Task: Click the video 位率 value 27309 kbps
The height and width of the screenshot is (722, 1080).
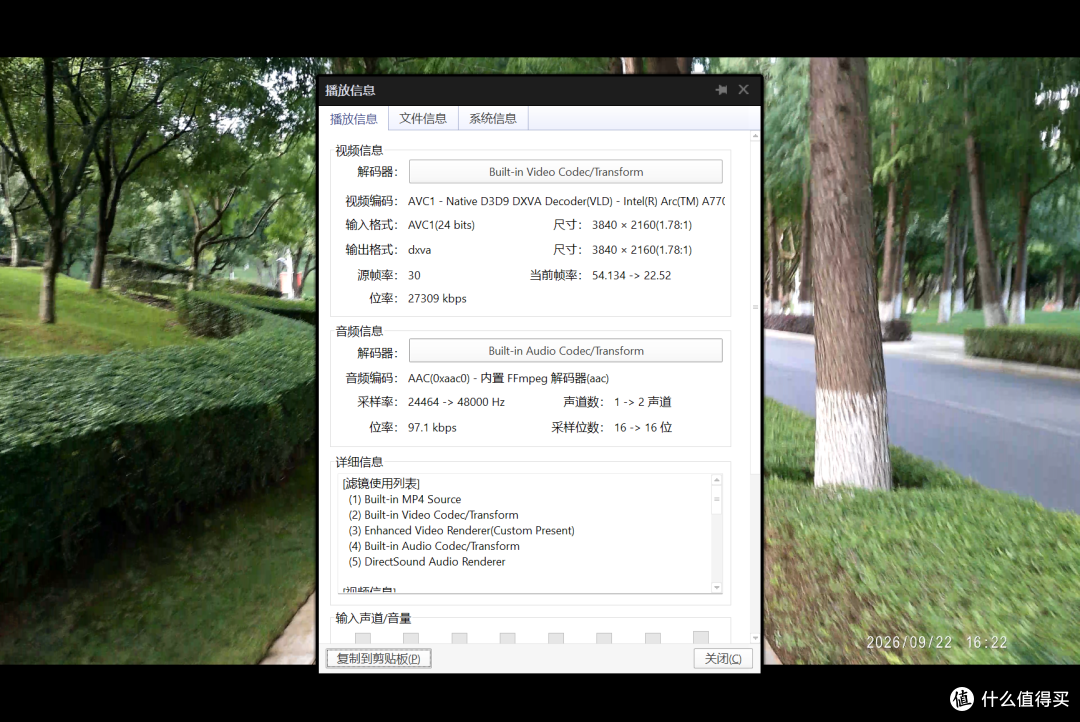Action: click(437, 298)
